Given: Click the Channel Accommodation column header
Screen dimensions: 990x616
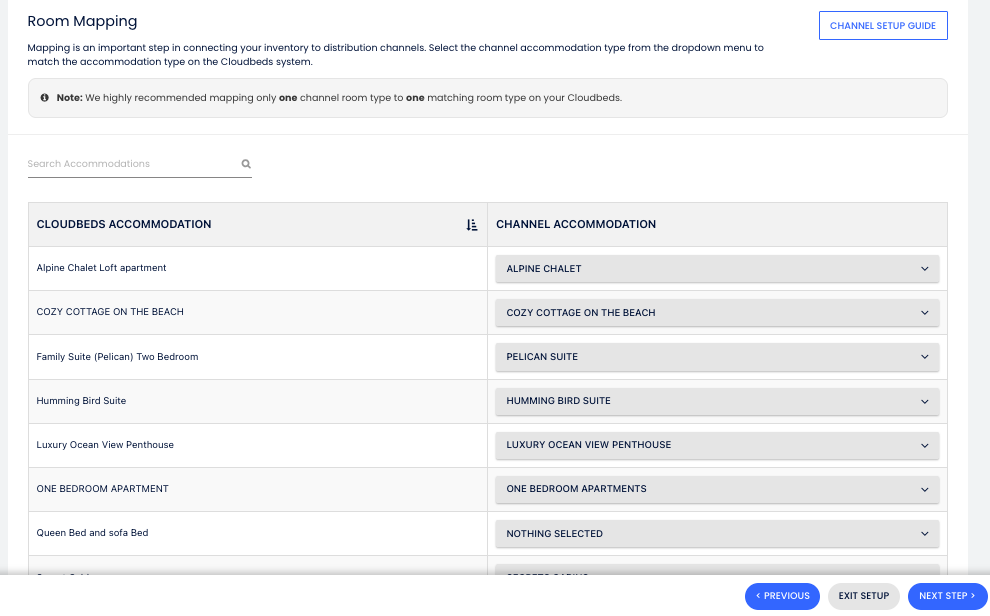Looking at the screenshot, I should pyautogui.click(x=576, y=225).
